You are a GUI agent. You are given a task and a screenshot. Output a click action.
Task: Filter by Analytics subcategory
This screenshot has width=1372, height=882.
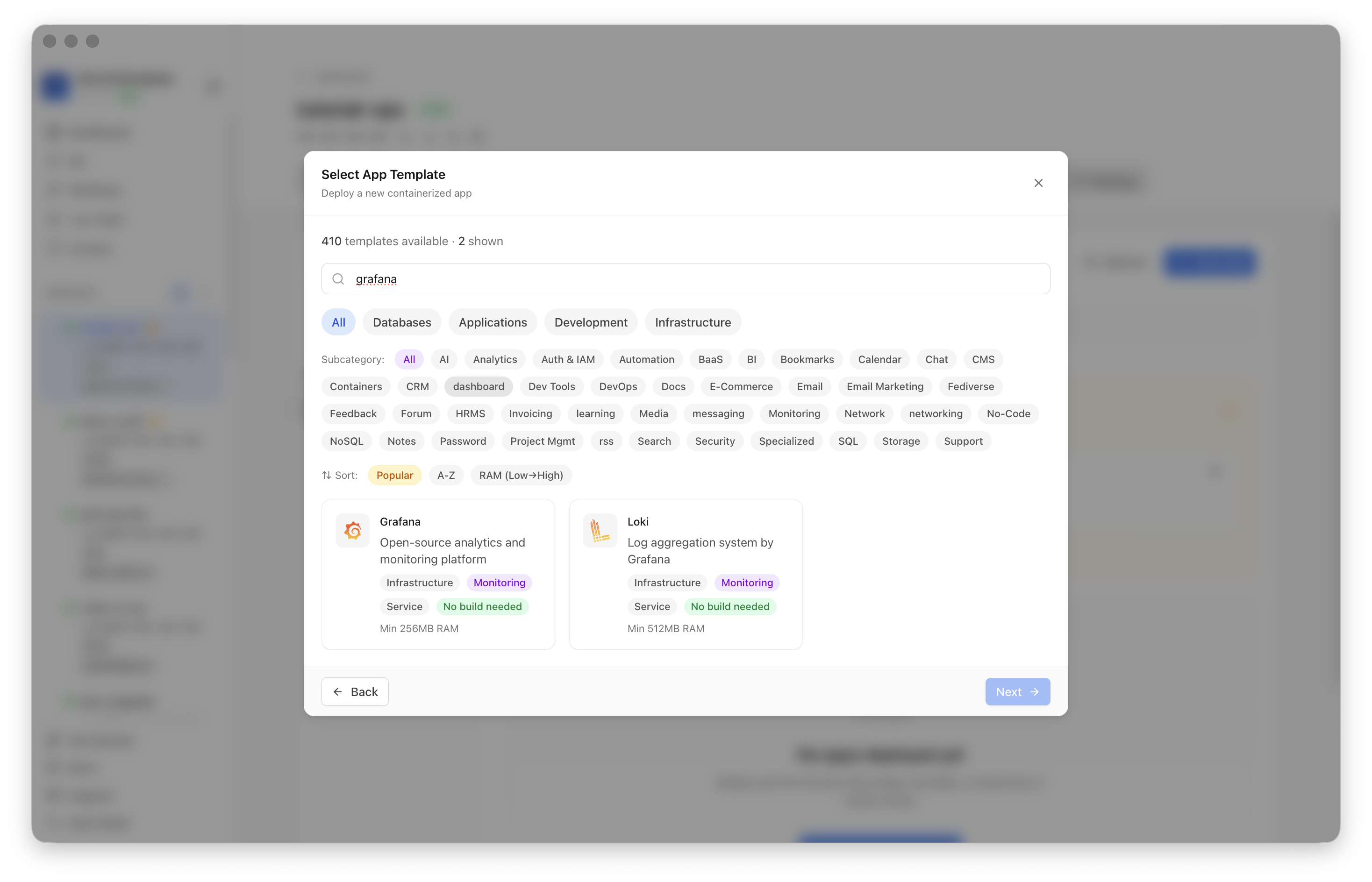(495, 359)
